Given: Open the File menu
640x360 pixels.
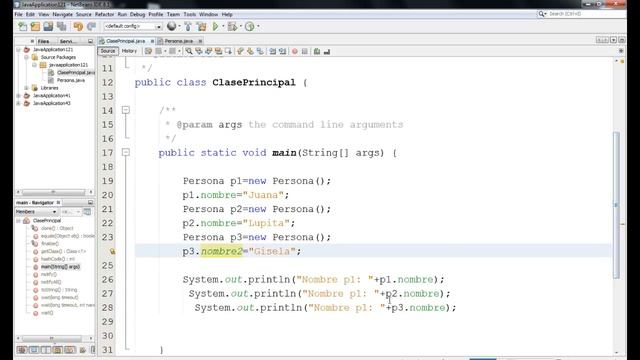Looking at the screenshot, I should pos(19,14).
